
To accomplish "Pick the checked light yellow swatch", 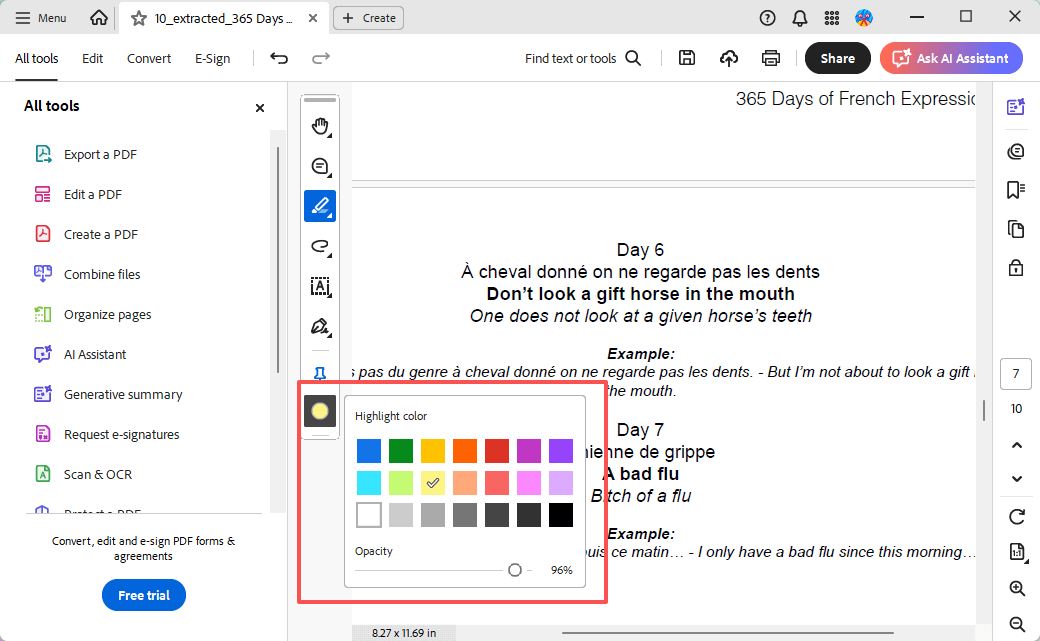I will tap(433, 483).
